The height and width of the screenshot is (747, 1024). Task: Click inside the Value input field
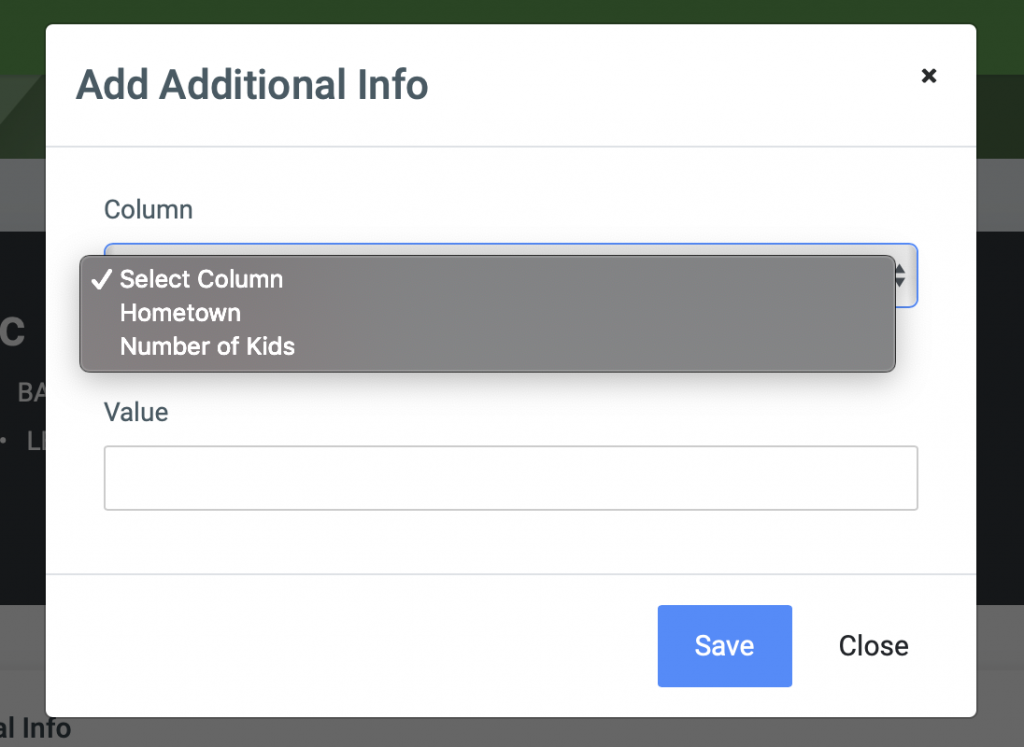tap(511, 478)
